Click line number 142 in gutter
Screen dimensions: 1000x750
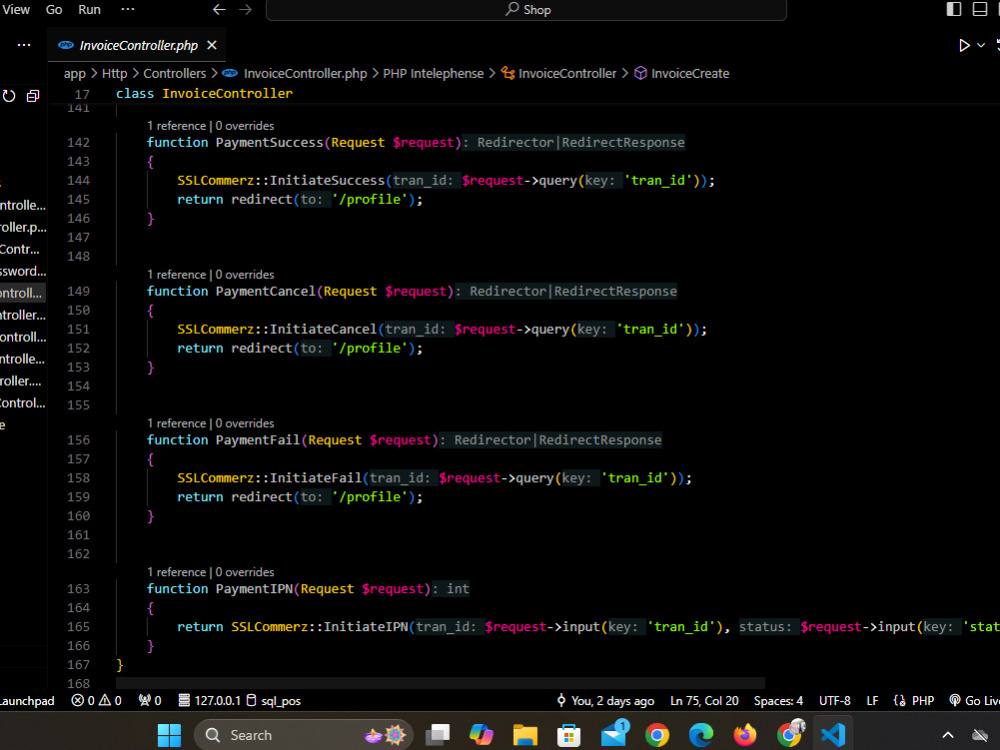tap(78, 142)
